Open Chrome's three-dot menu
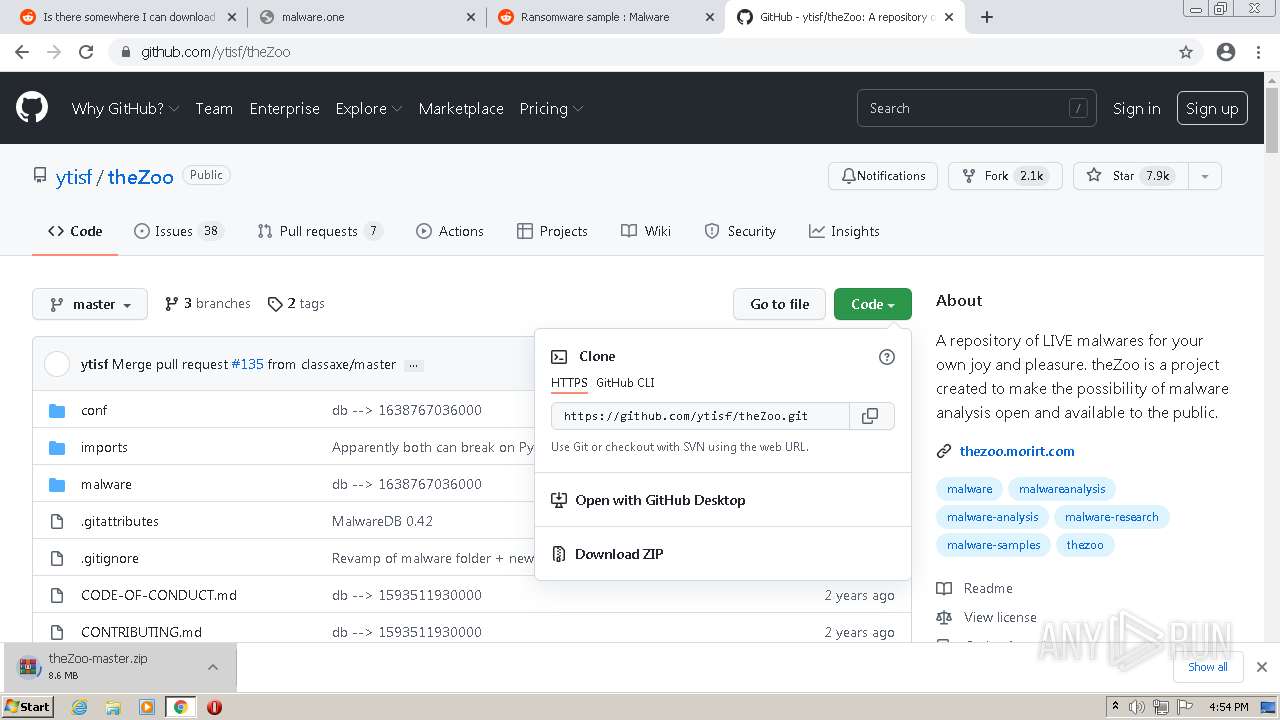Screen dimensions: 1280x720 [1258, 52]
